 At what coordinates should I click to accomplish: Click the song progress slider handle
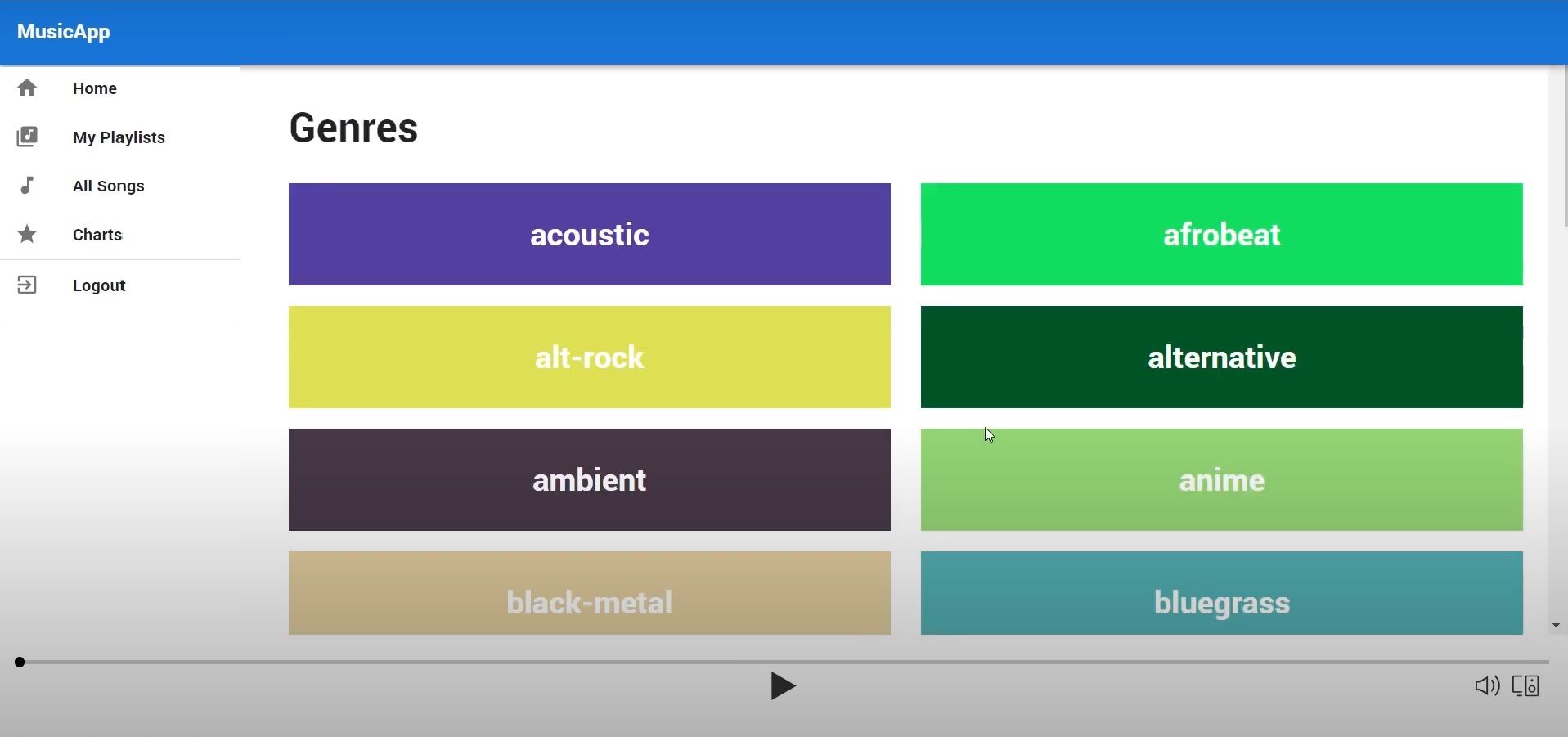point(20,662)
